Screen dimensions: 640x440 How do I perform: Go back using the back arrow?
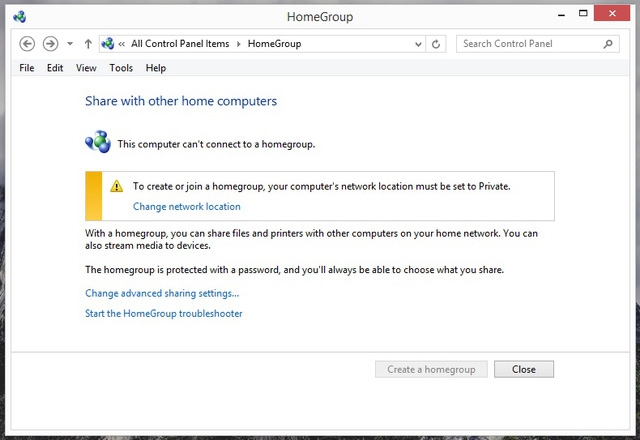click(27, 44)
